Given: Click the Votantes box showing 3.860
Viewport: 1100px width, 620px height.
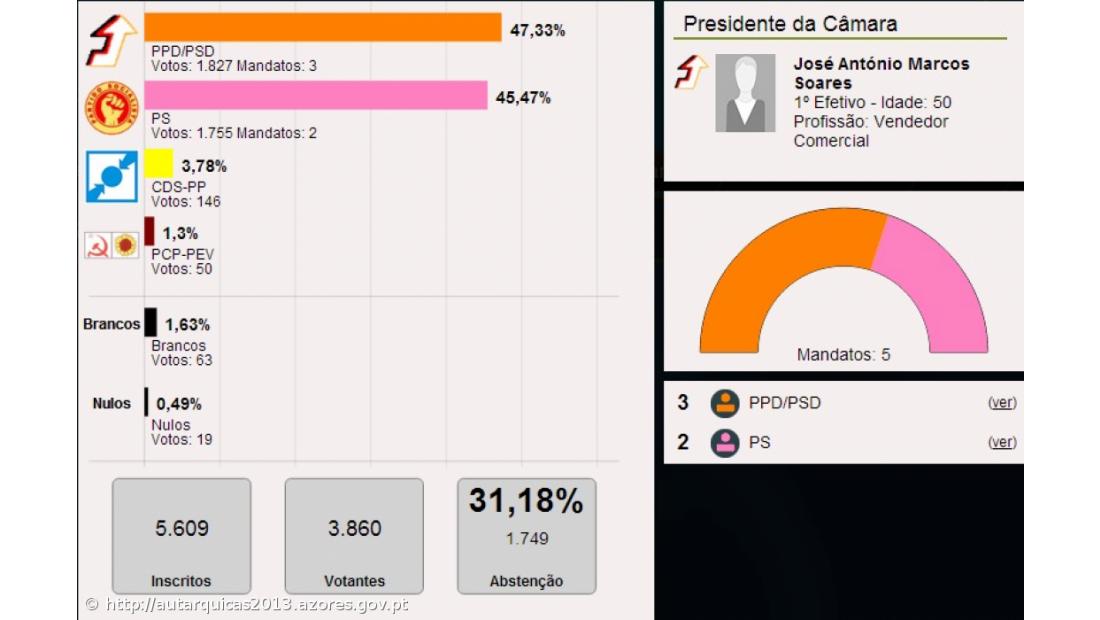Looking at the screenshot, I should 353,535.
